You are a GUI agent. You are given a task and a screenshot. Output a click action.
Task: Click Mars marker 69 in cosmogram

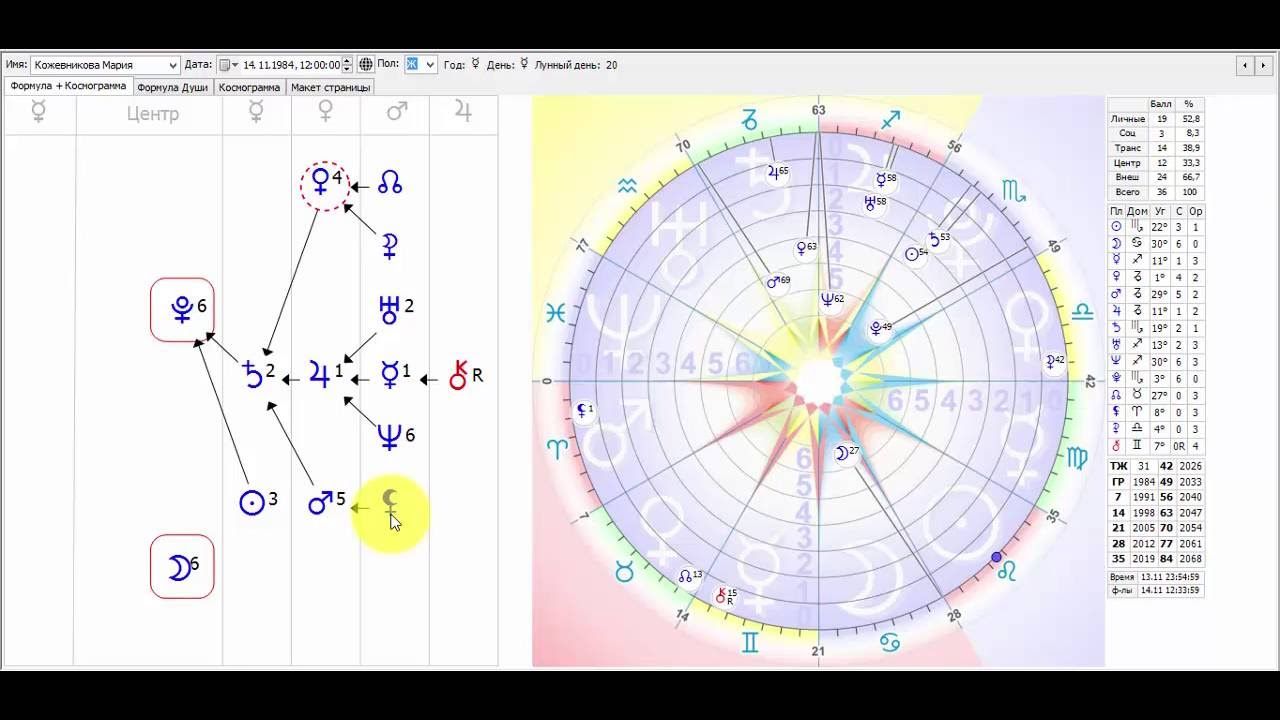pos(777,283)
